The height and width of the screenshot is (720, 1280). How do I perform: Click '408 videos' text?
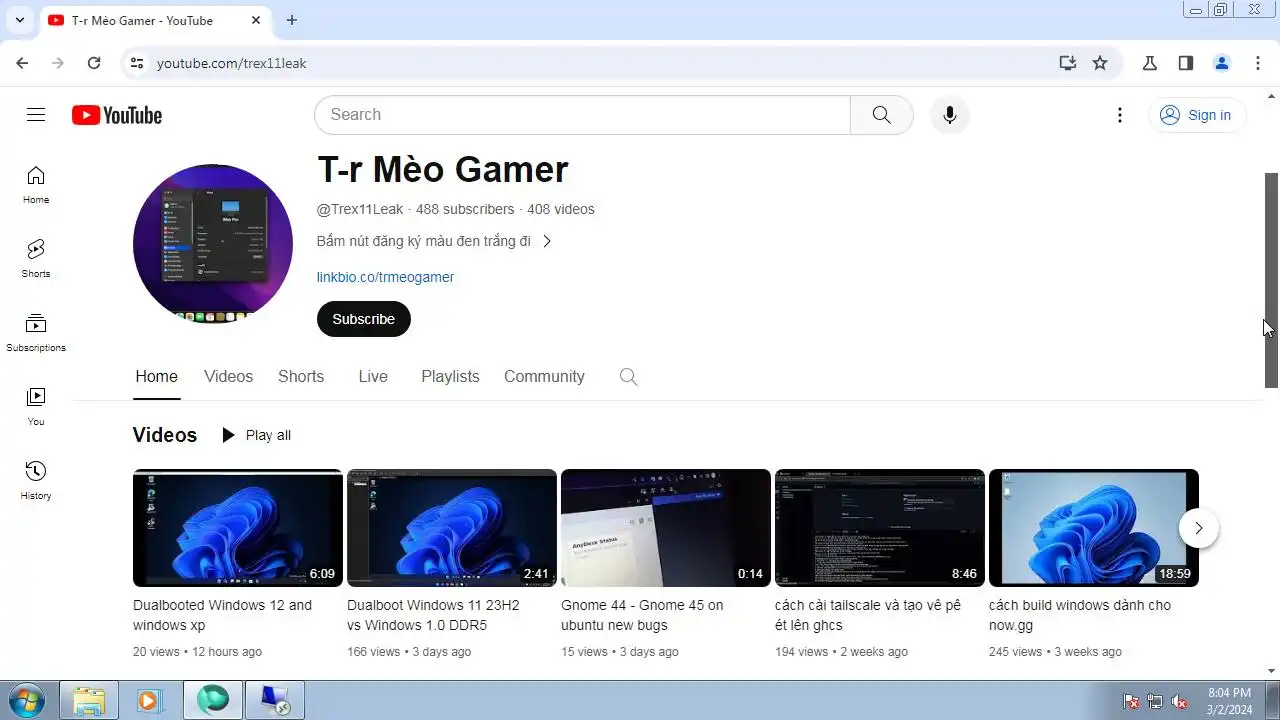click(x=561, y=209)
